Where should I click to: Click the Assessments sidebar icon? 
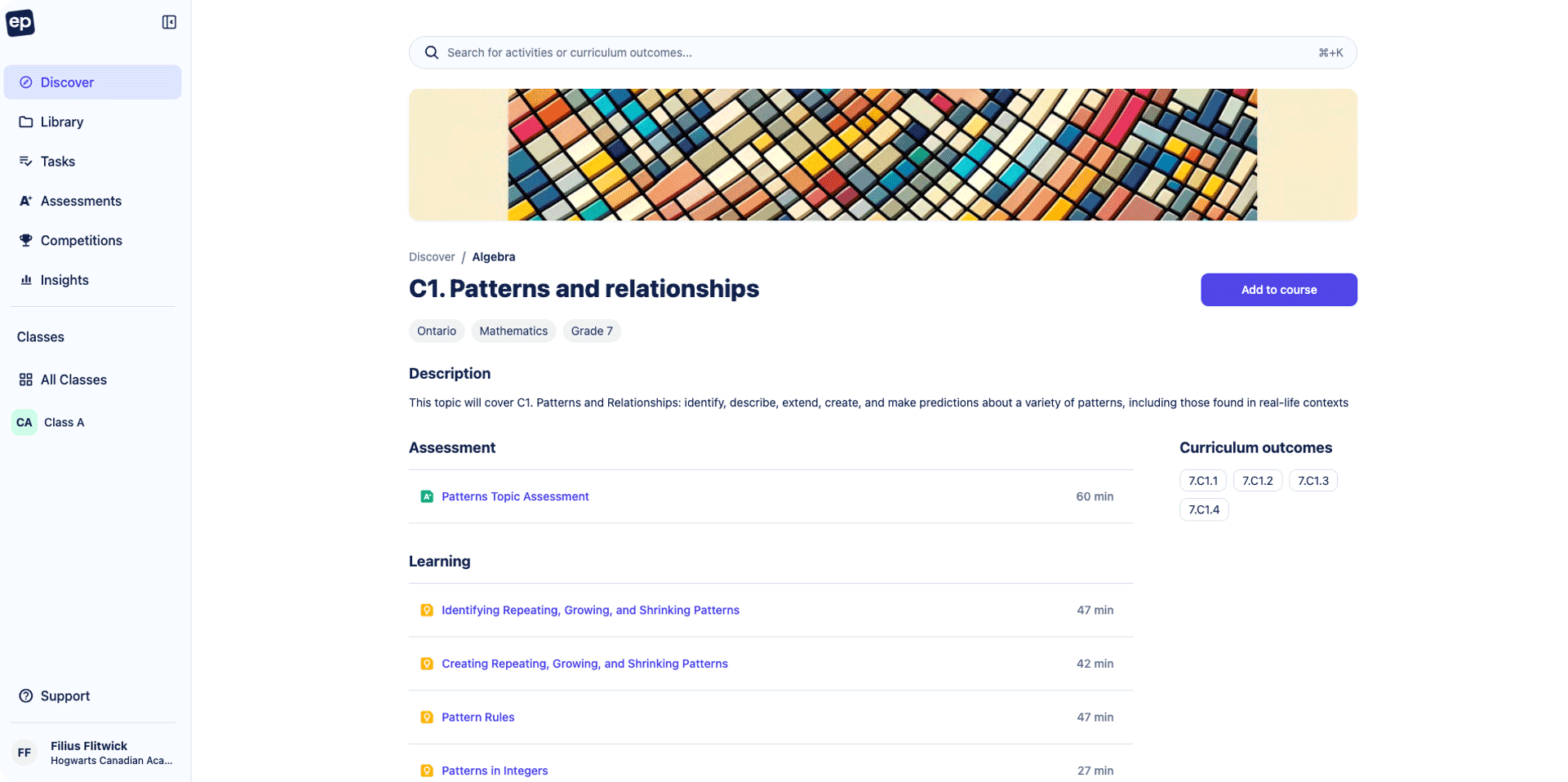(26, 201)
